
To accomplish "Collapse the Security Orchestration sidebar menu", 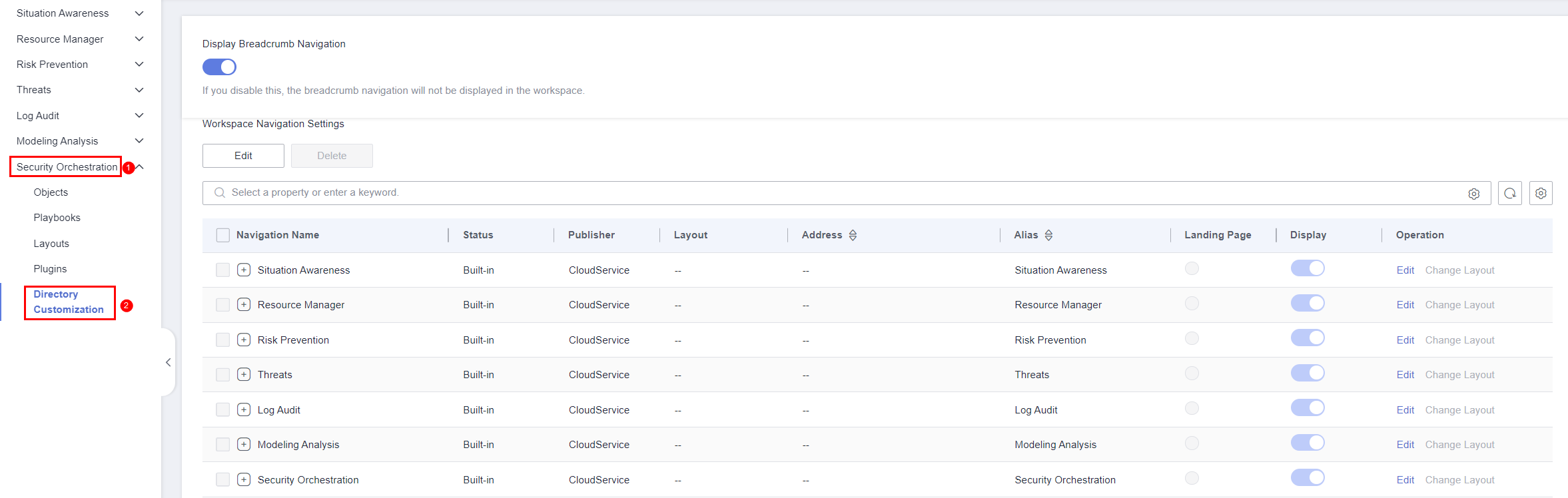I will pos(140,166).
